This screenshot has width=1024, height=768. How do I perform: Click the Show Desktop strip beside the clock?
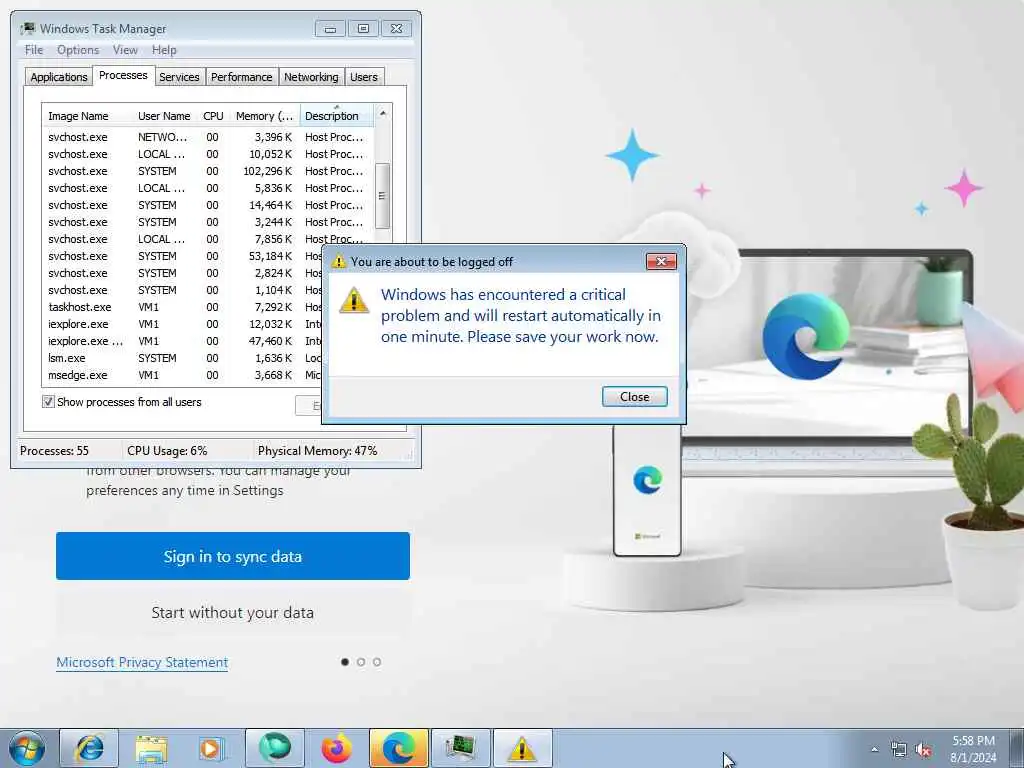[x=1016, y=748]
